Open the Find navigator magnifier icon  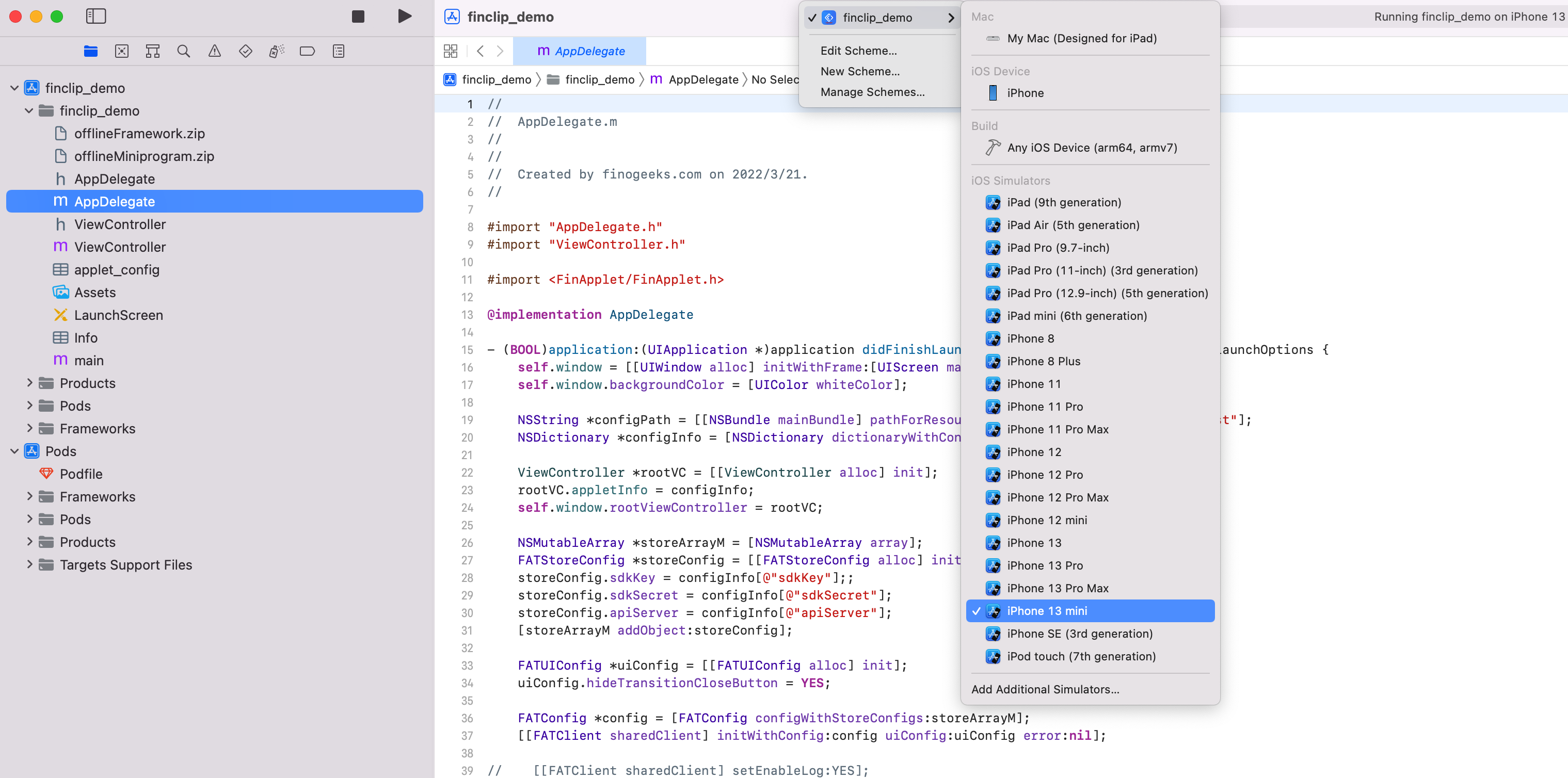183,51
